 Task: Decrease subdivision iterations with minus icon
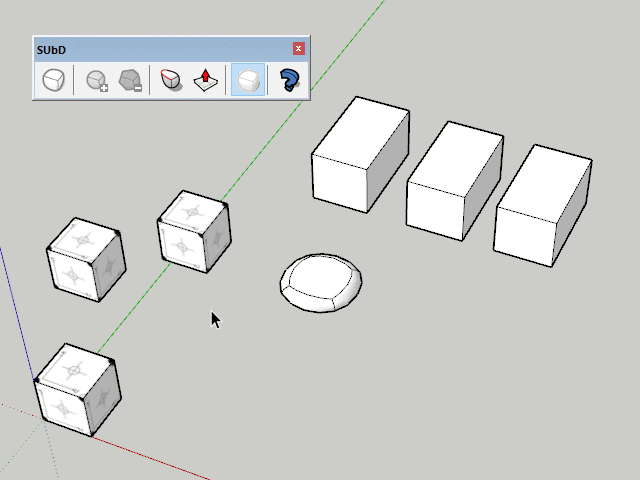130,80
